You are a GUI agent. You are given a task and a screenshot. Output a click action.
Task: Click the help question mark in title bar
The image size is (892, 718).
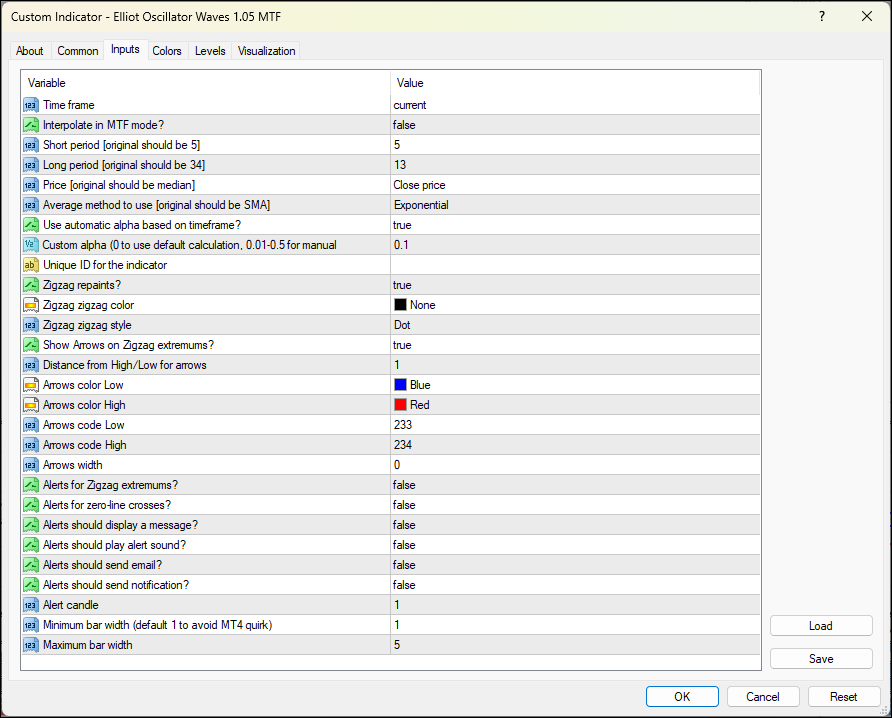pos(822,16)
